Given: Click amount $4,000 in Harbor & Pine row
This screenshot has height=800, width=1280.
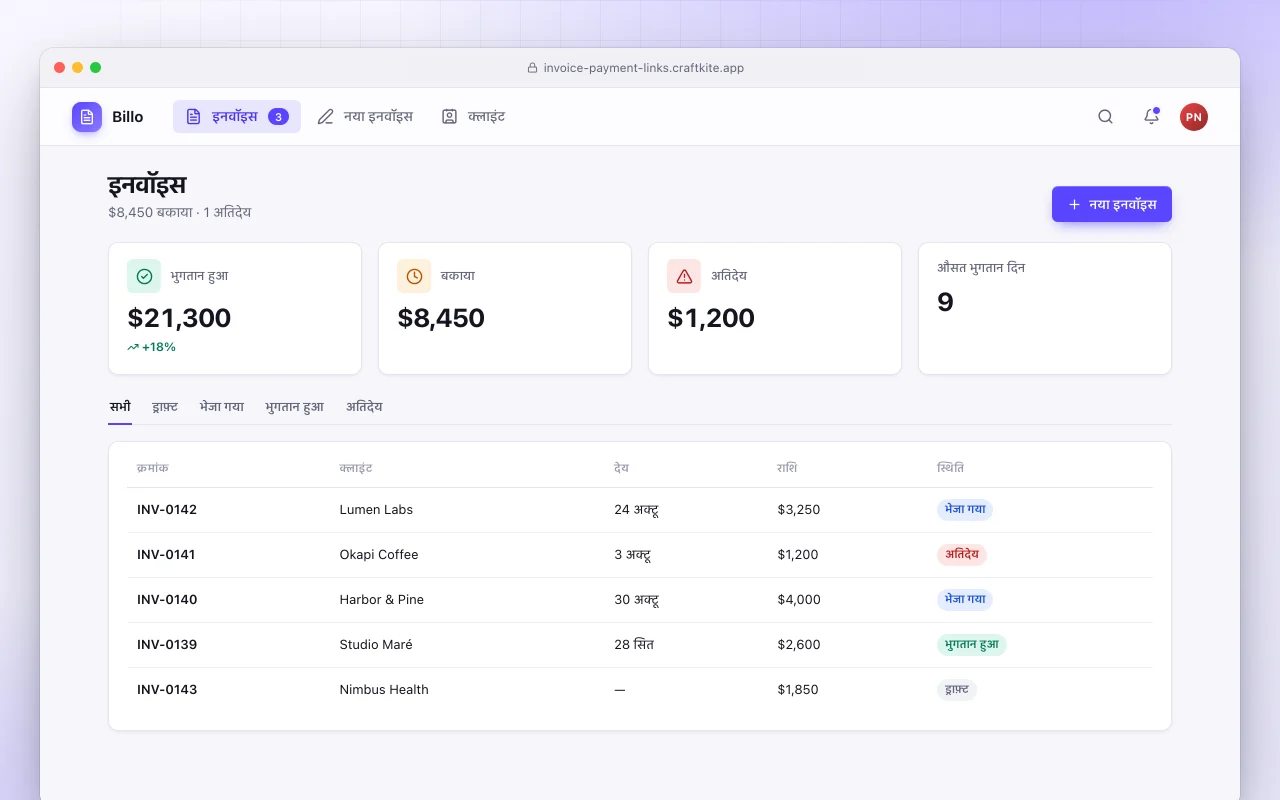Looking at the screenshot, I should click(x=799, y=600).
